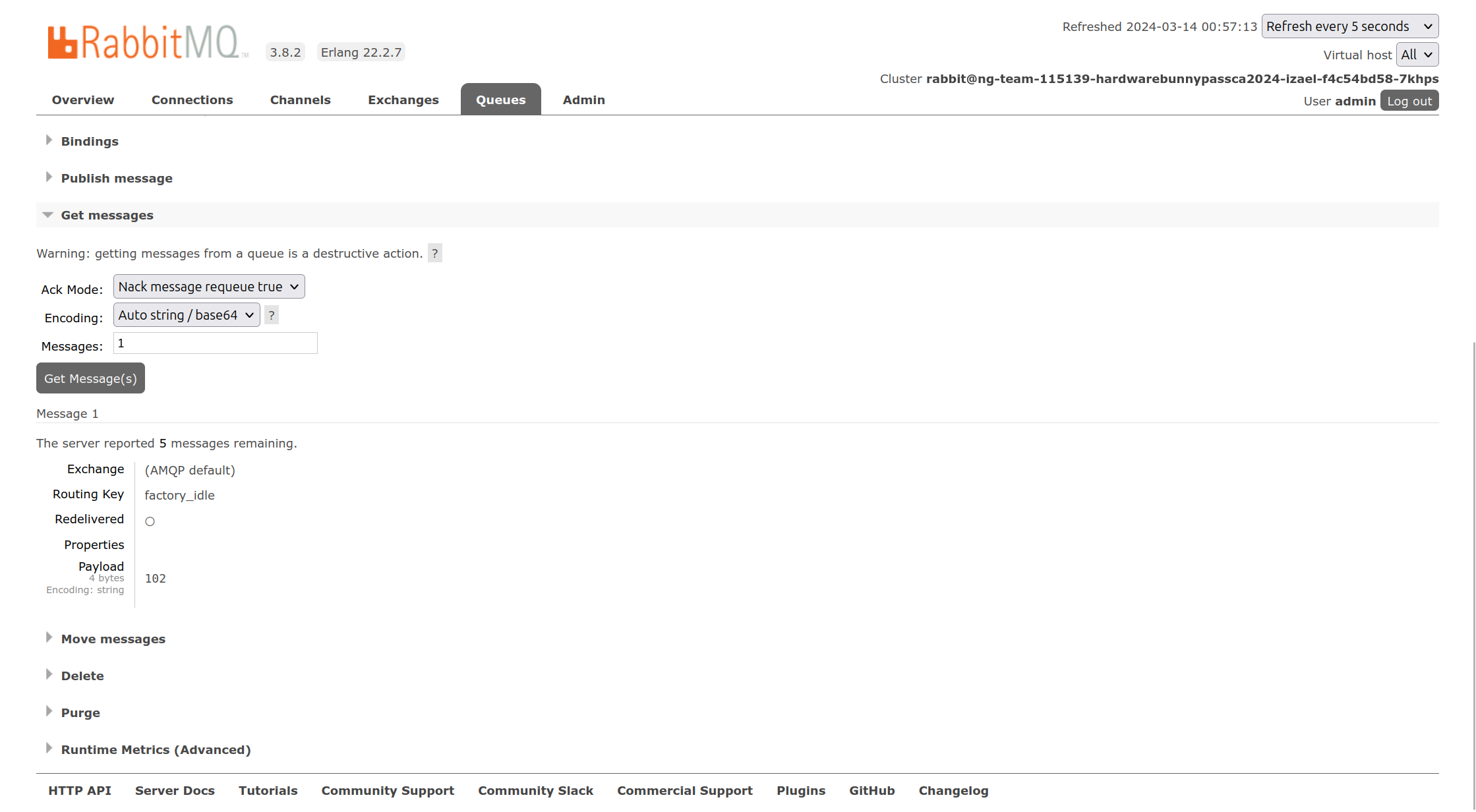This screenshot has width=1476, height=812.
Task: Select the Queues tab
Action: click(501, 100)
